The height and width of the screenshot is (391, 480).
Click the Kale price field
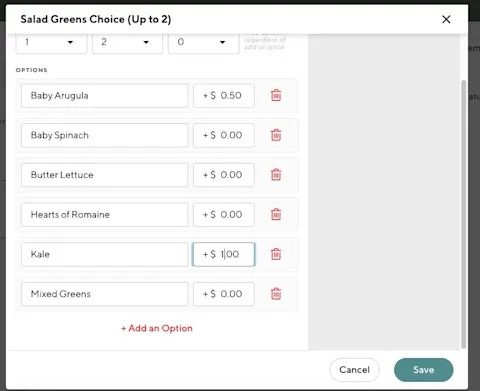click(224, 254)
